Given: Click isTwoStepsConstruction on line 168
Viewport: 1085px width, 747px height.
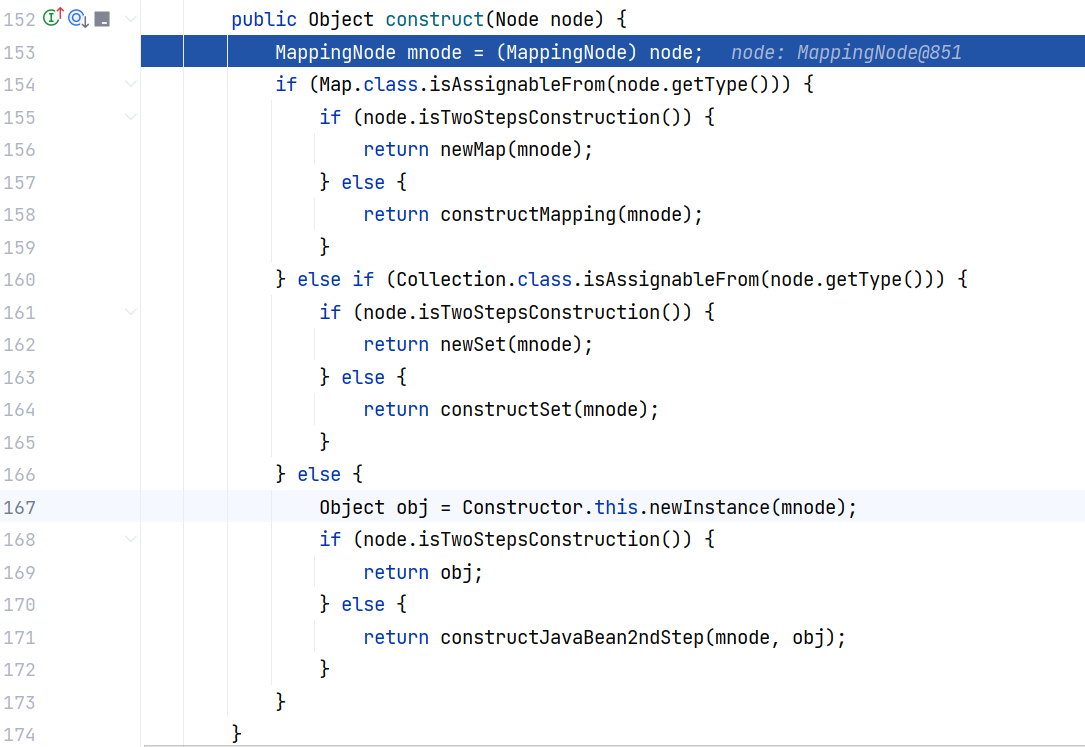Looking at the screenshot, I should point(539,539).
